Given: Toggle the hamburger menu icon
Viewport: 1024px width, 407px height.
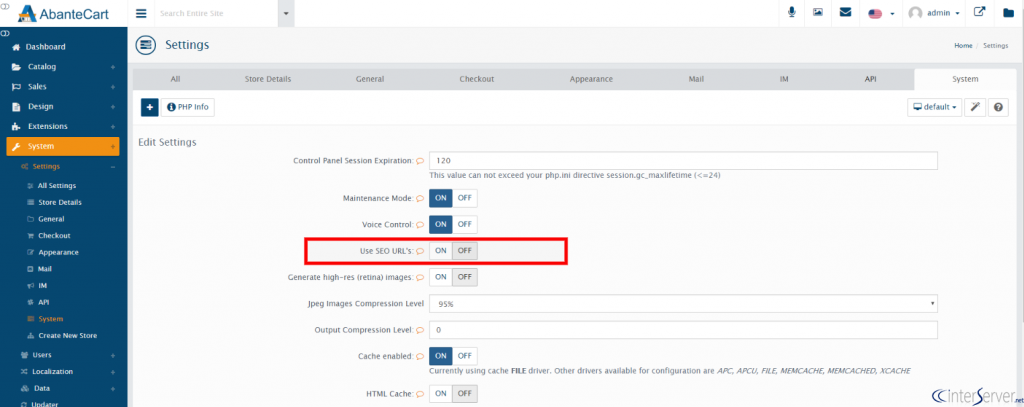Looking at the screenshot, I should pos(141,13).
